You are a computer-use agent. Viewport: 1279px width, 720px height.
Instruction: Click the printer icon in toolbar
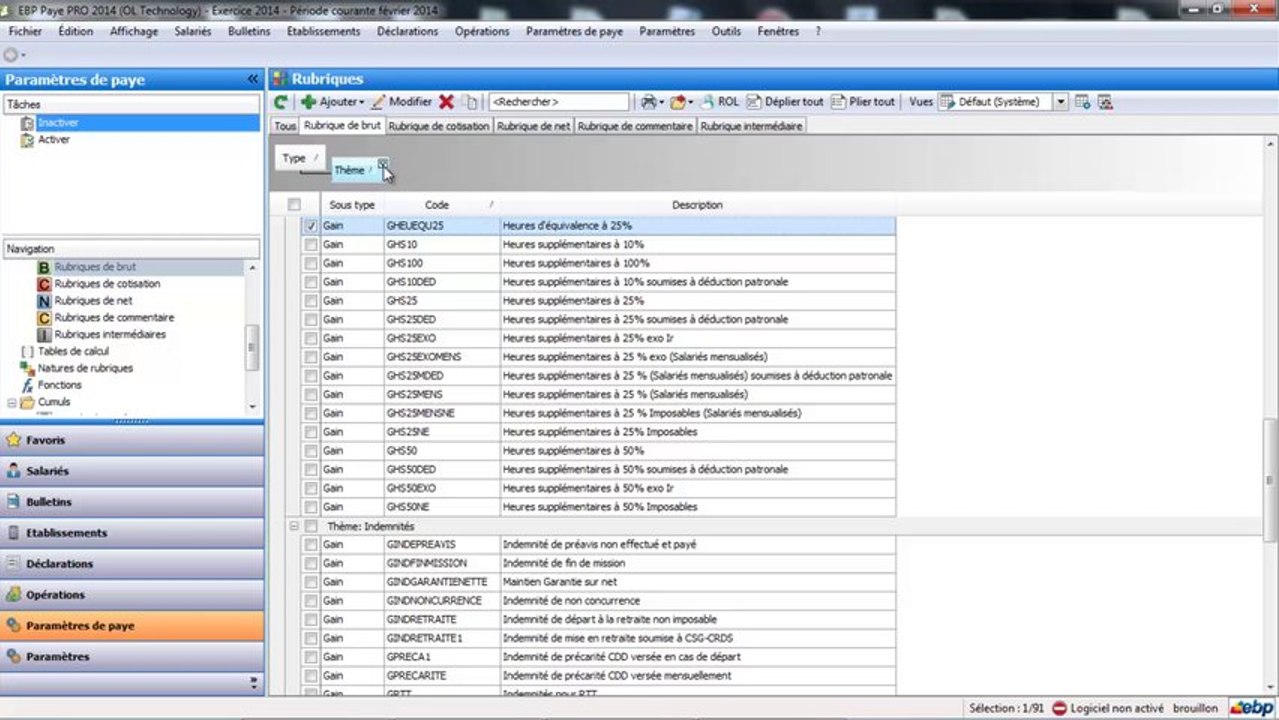coord(649,102)
